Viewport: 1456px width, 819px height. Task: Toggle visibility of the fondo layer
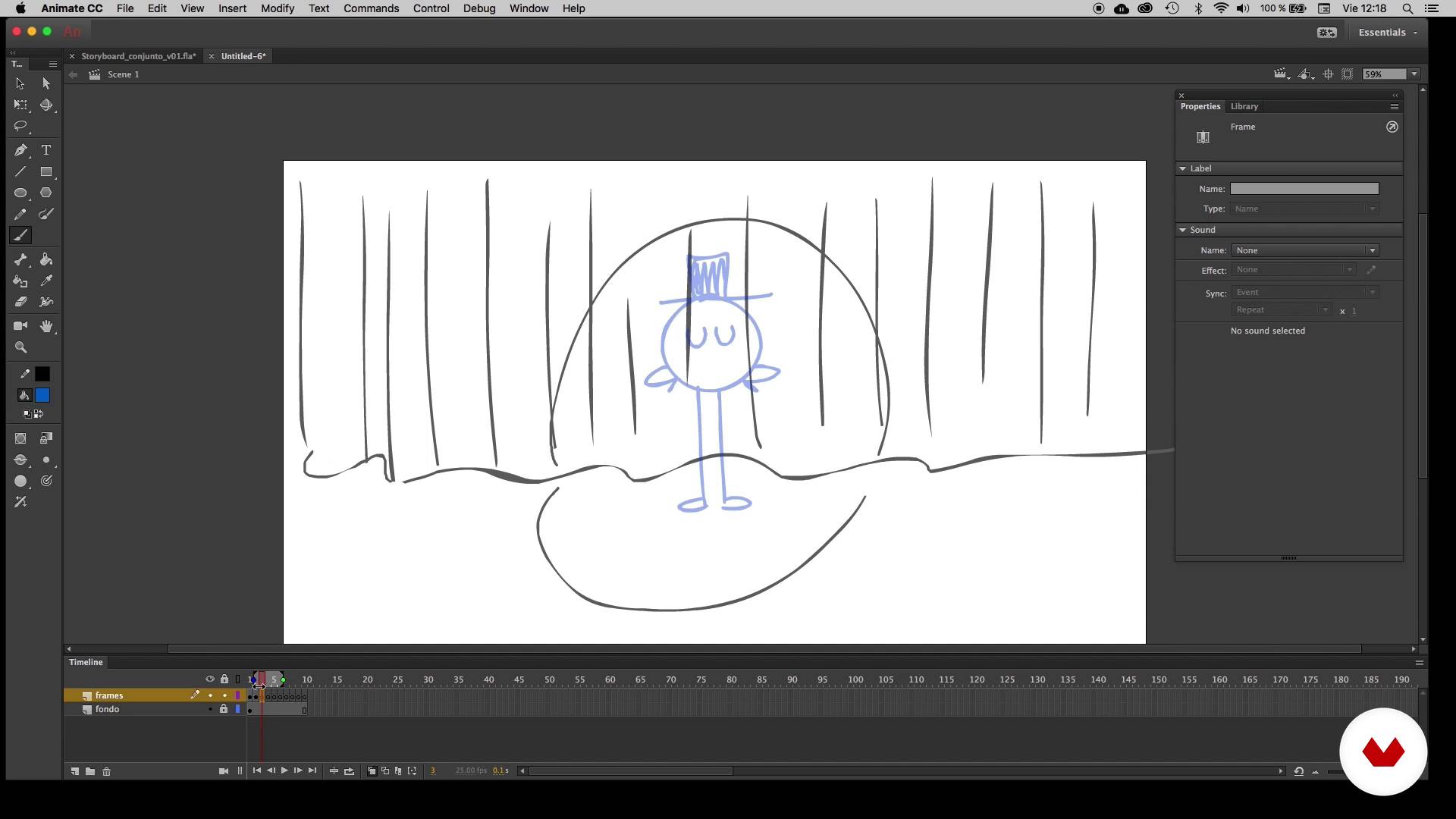pos(210,709)
